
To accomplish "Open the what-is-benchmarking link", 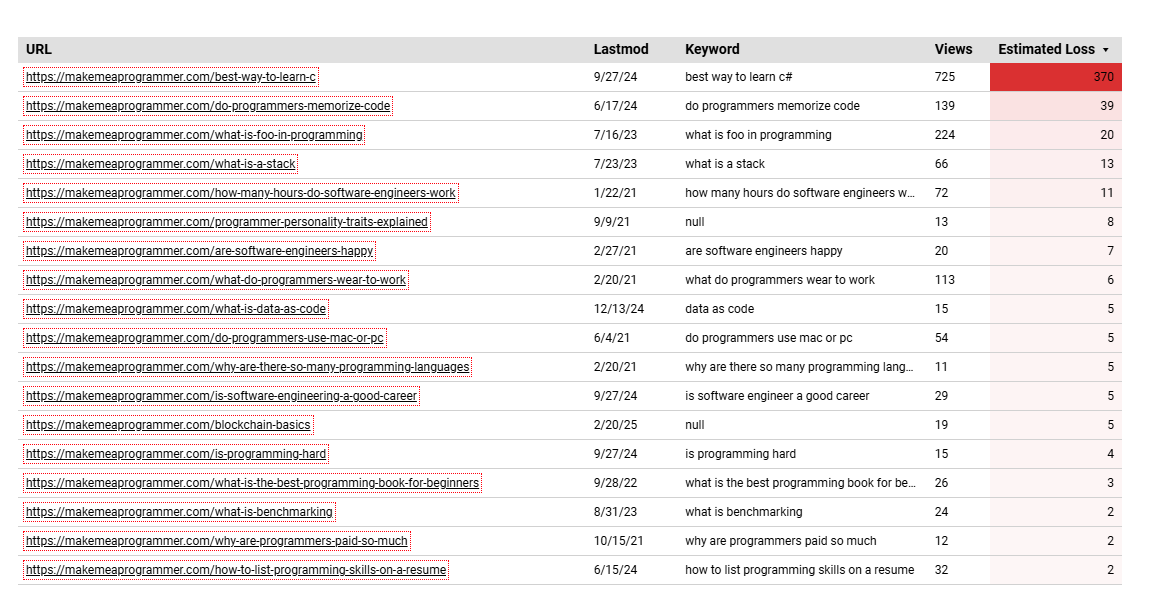I will (x=179, y=512).
